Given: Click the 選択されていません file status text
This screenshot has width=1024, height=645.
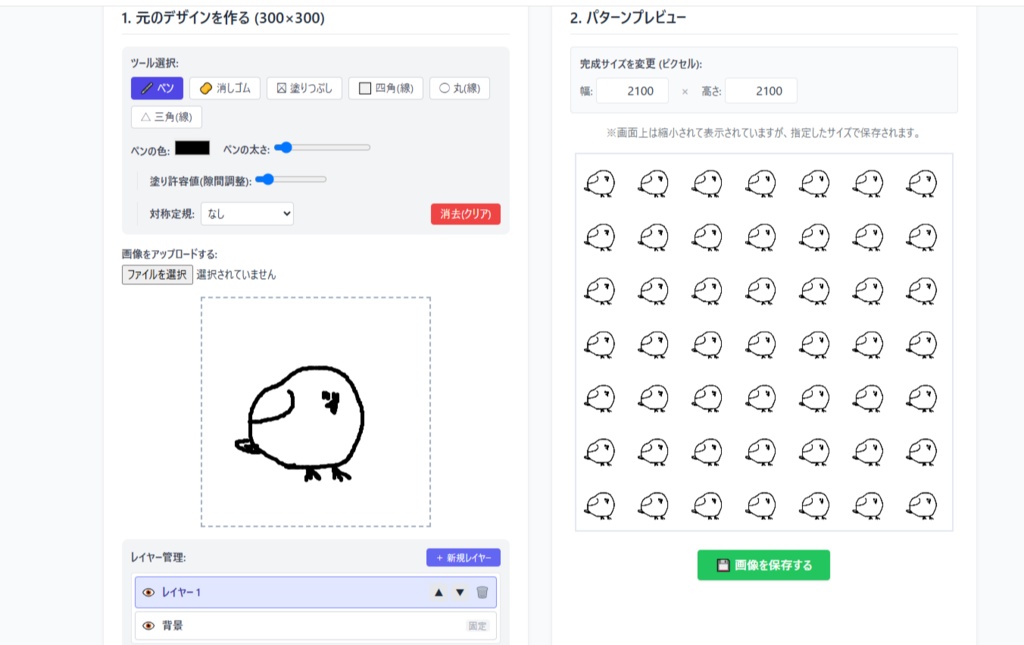Looking at the screenshot, I should coord(236,275).
